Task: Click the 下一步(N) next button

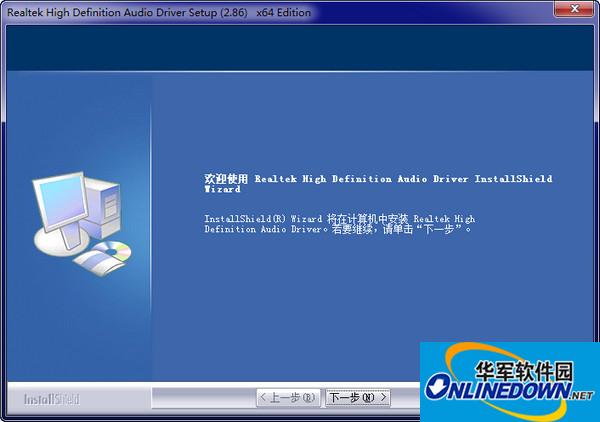Action: click(358, 398)
